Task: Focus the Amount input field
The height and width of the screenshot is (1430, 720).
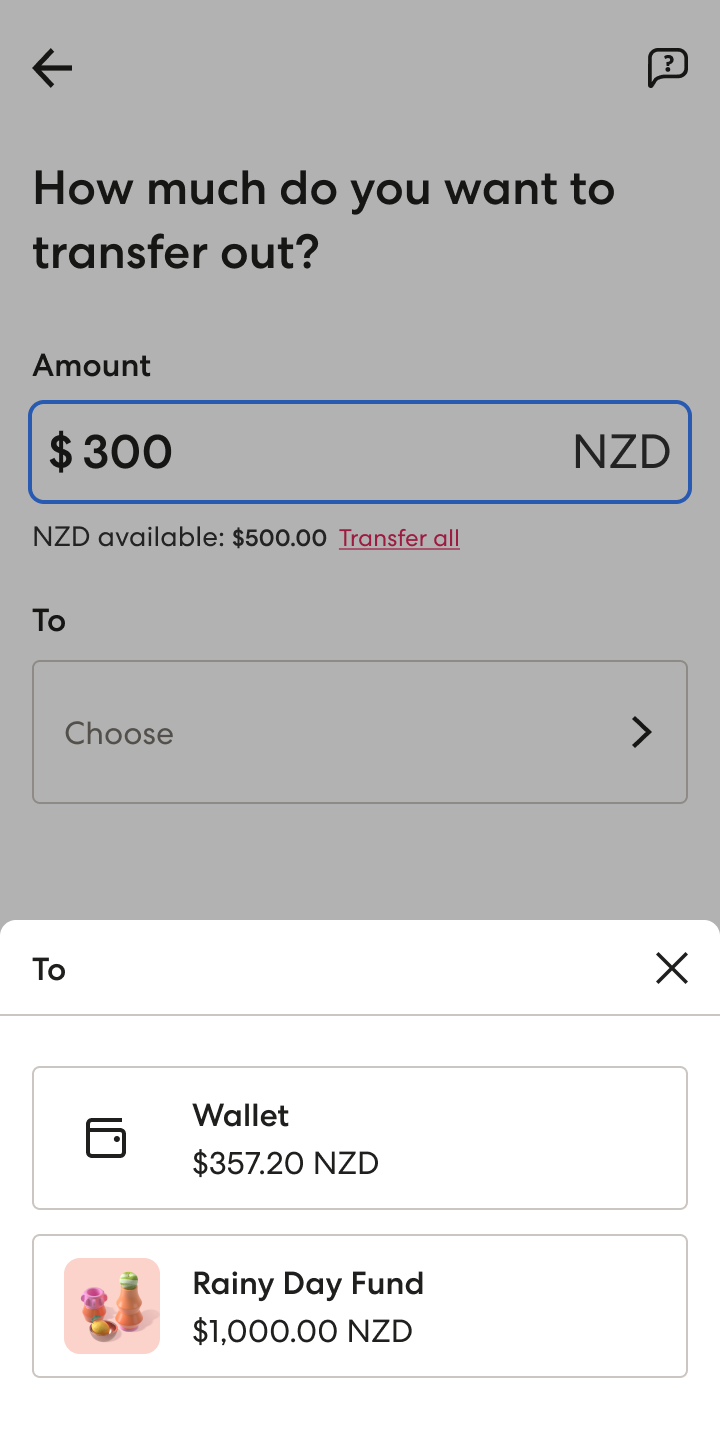Action: (x=360, y=452)
